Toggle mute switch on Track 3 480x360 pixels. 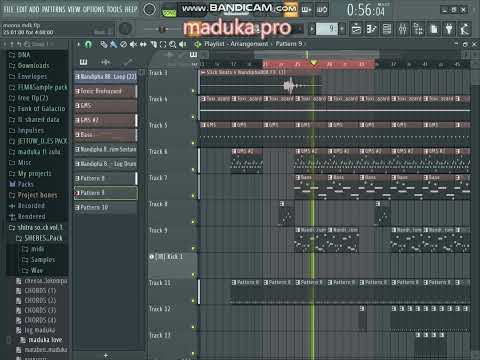point(193,91)
